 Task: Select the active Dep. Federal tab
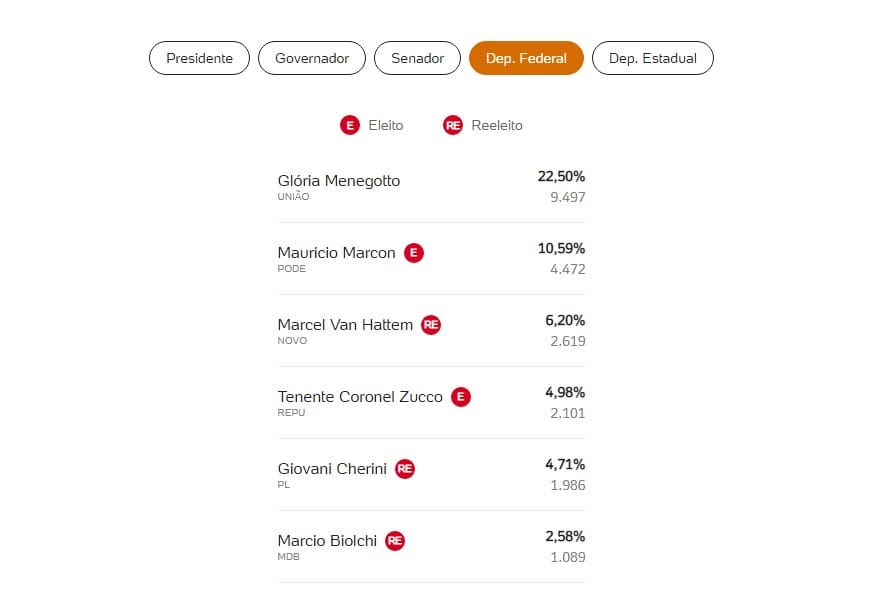pyautogui.click(x=526, y=58)
